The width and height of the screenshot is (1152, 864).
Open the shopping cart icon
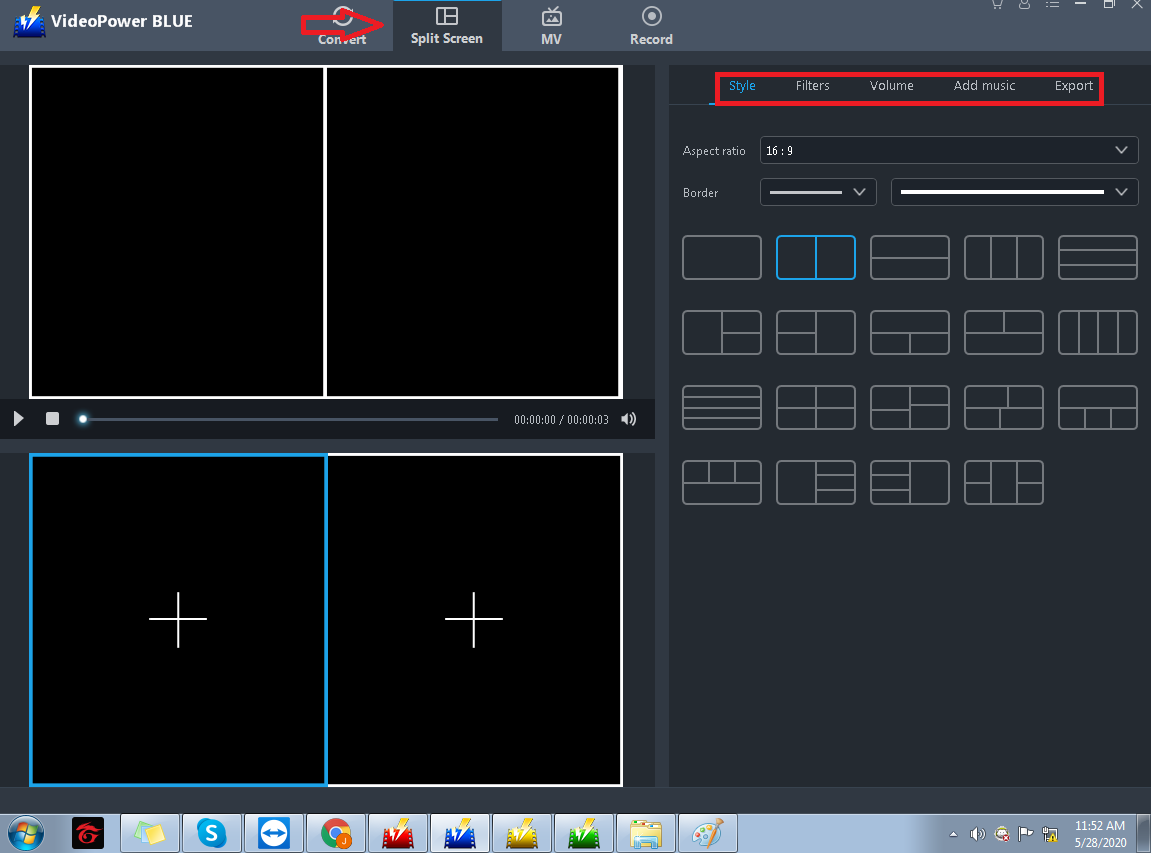(996, 5)
